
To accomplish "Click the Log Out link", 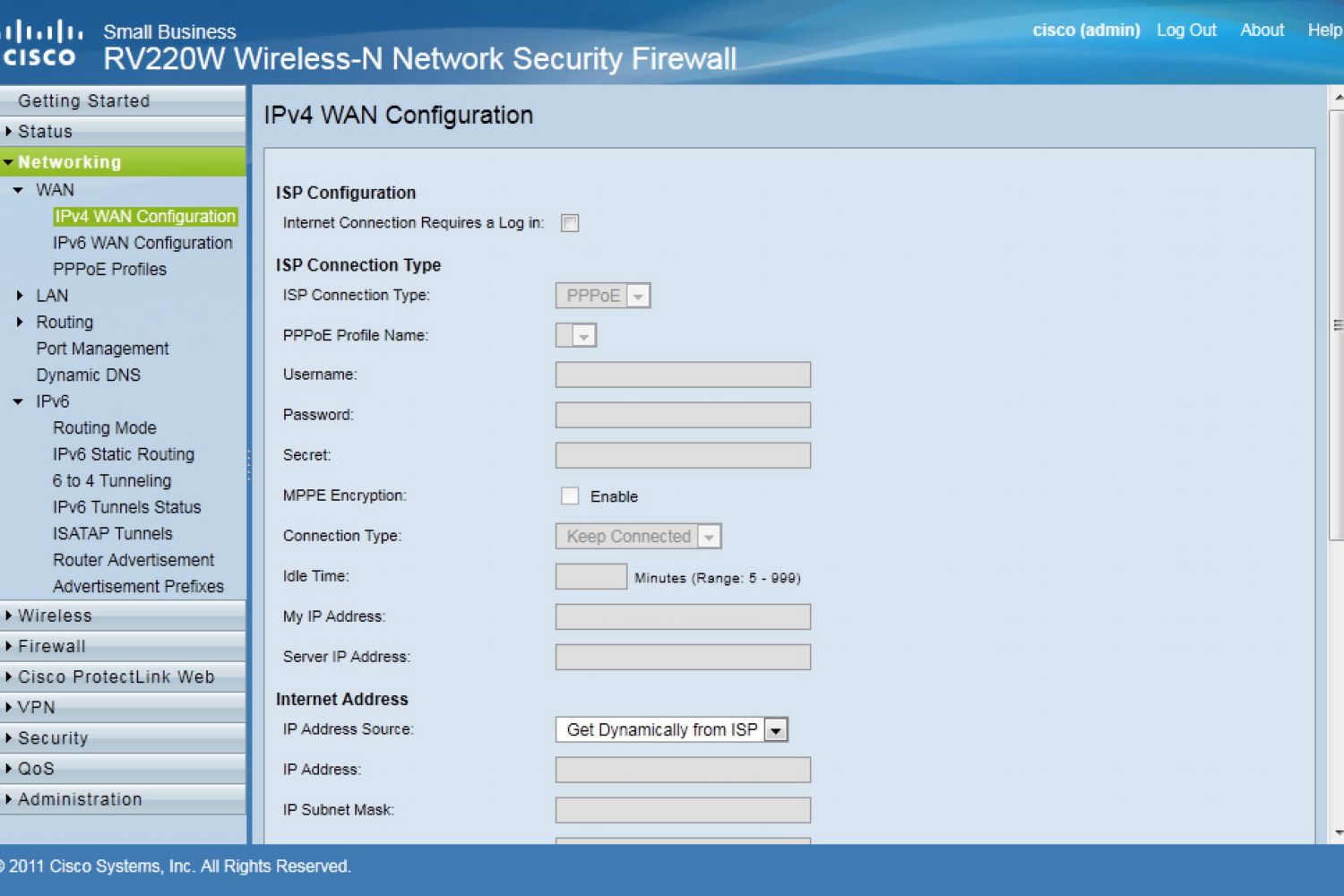I will tap(1186, 30).
